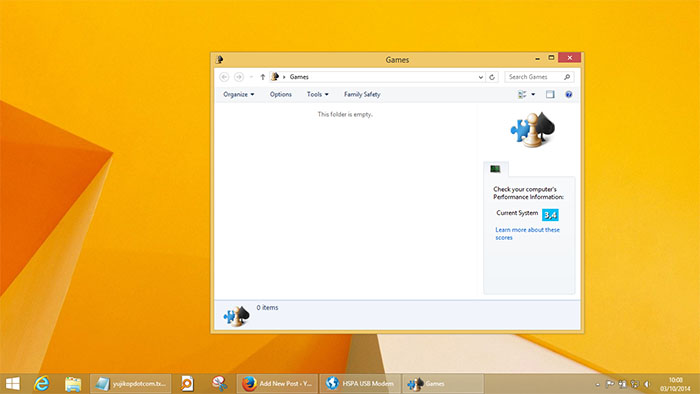Expand the breadcrumb chevron before Games
Screen dimensions: 700x394
click(284, 77)
